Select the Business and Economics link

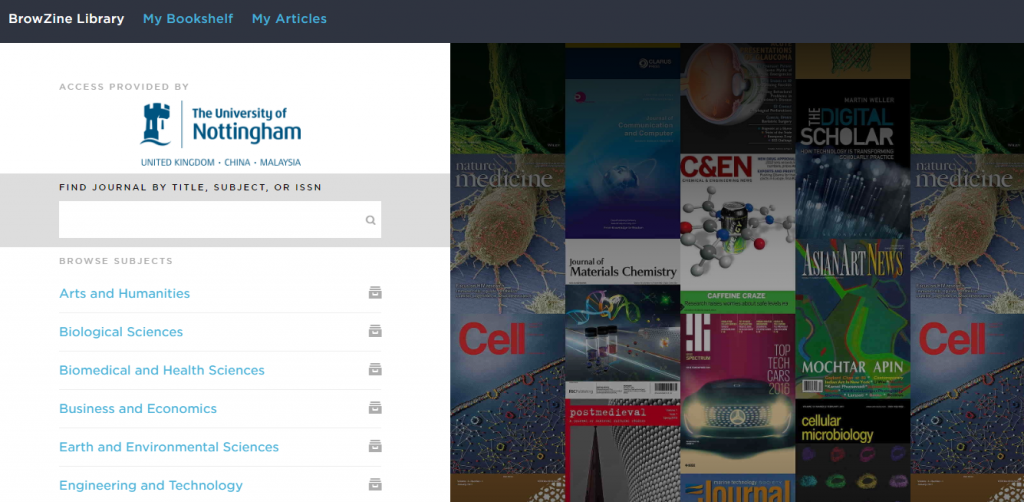point(138,408)
